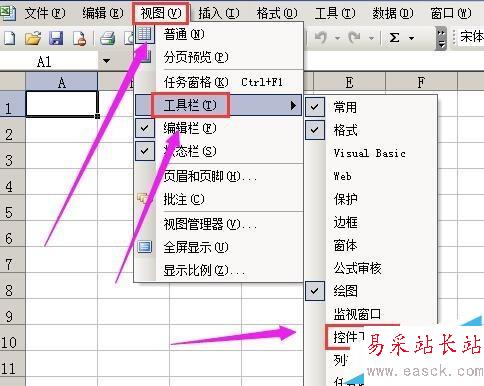Click the Save floppy disk icon
Image resolution: width=484 pixels, height=386 pixels.
56,38
